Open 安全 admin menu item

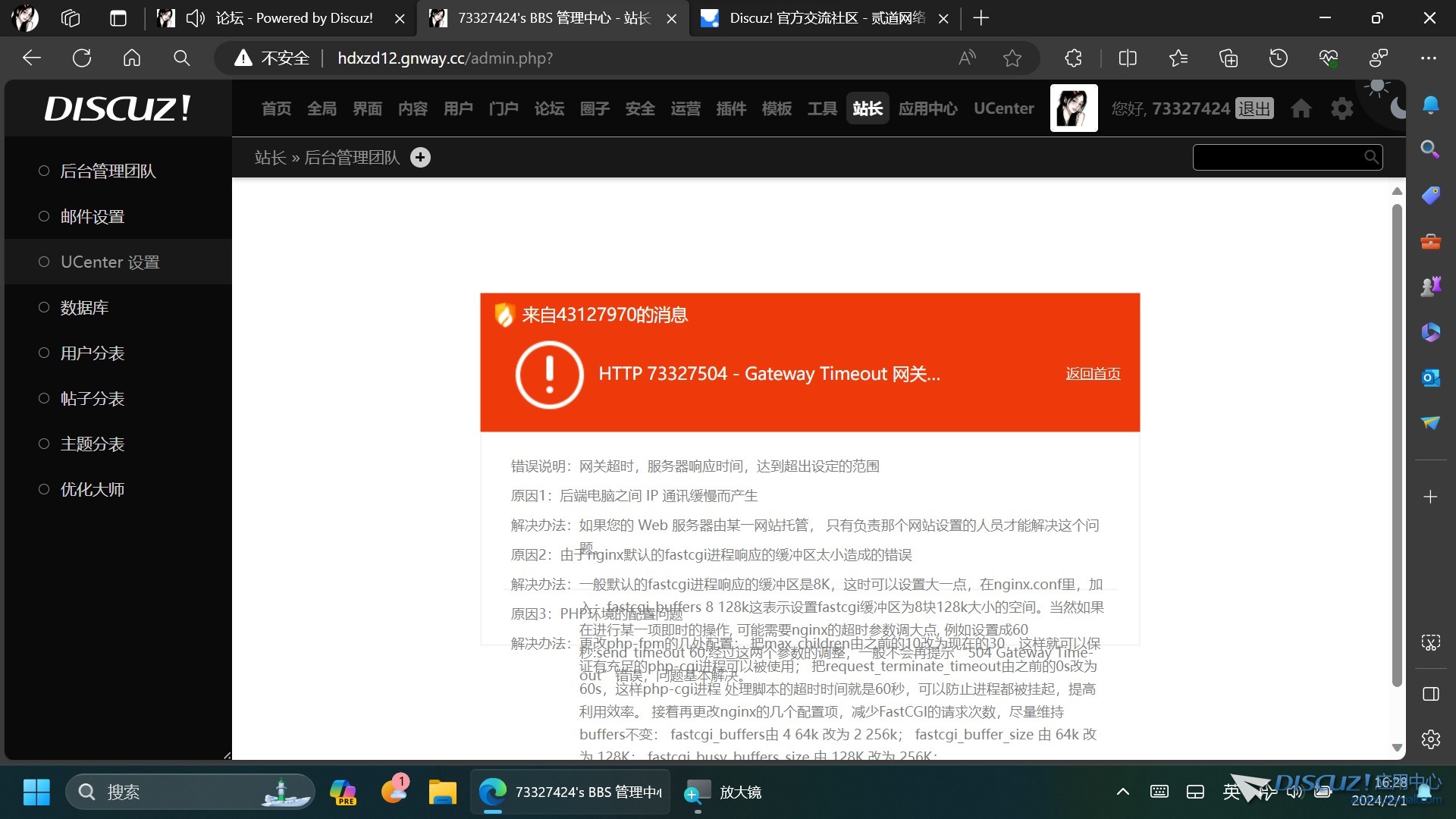point(641,108)
